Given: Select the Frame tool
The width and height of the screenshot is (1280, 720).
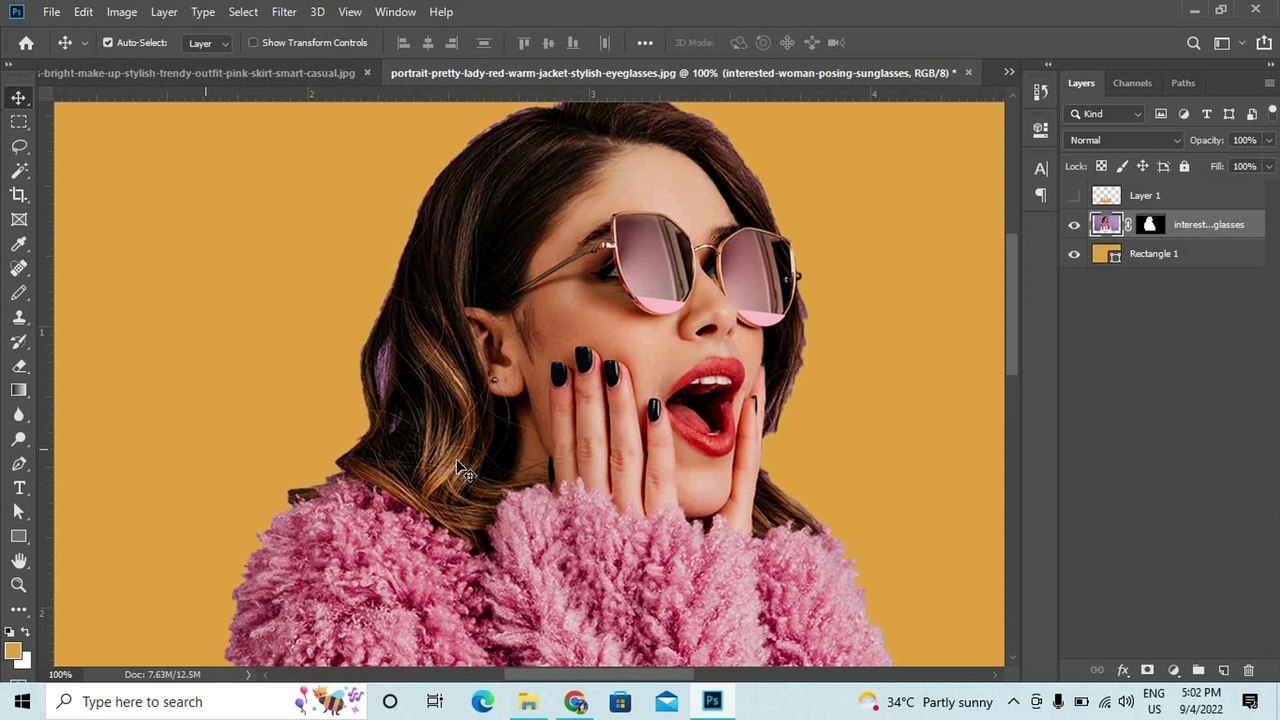Looking at the screenshot, I should point(19,220).
